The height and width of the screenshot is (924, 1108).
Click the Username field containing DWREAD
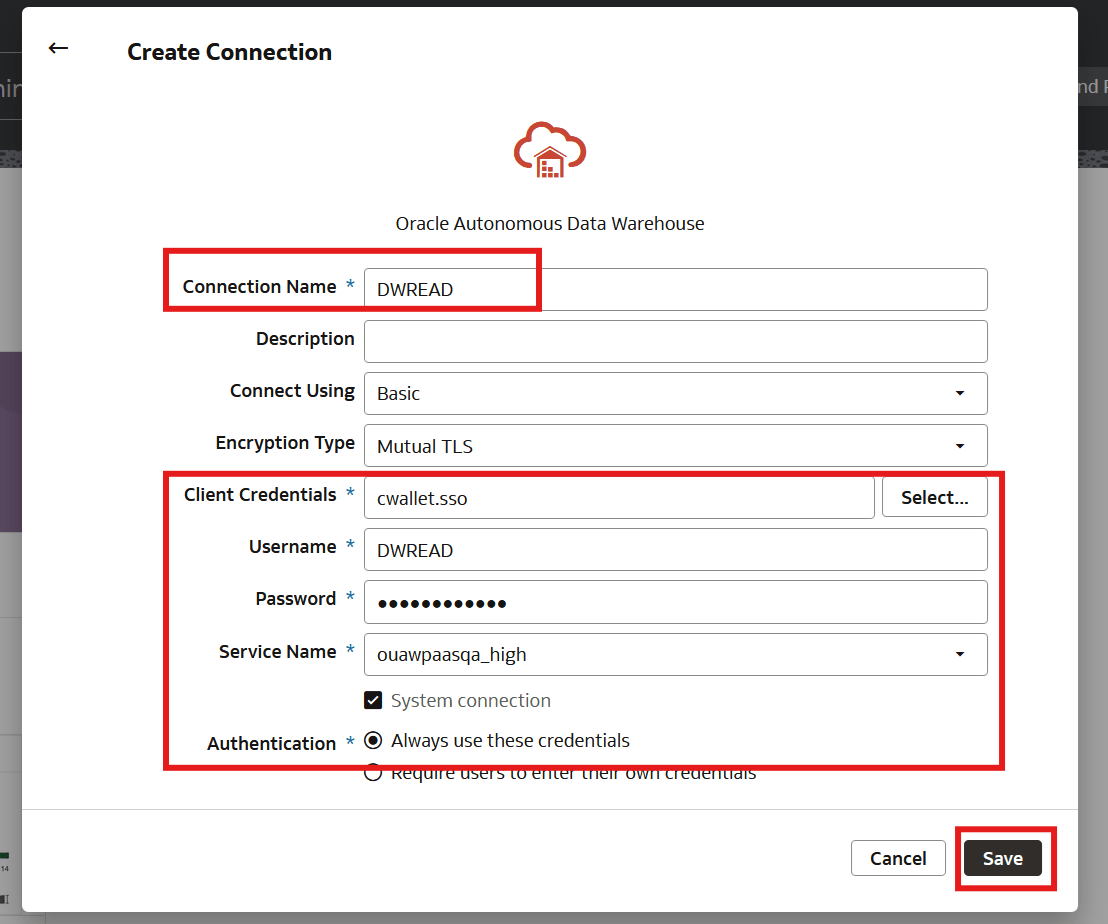point(675,549)
